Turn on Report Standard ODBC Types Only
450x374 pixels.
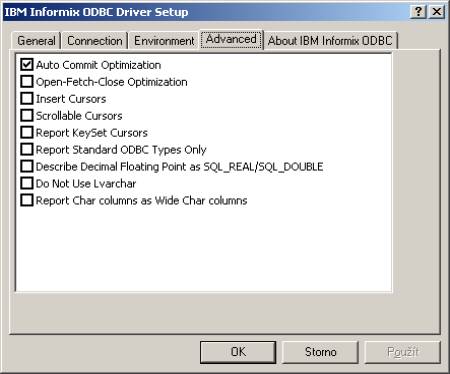[27, 150]
